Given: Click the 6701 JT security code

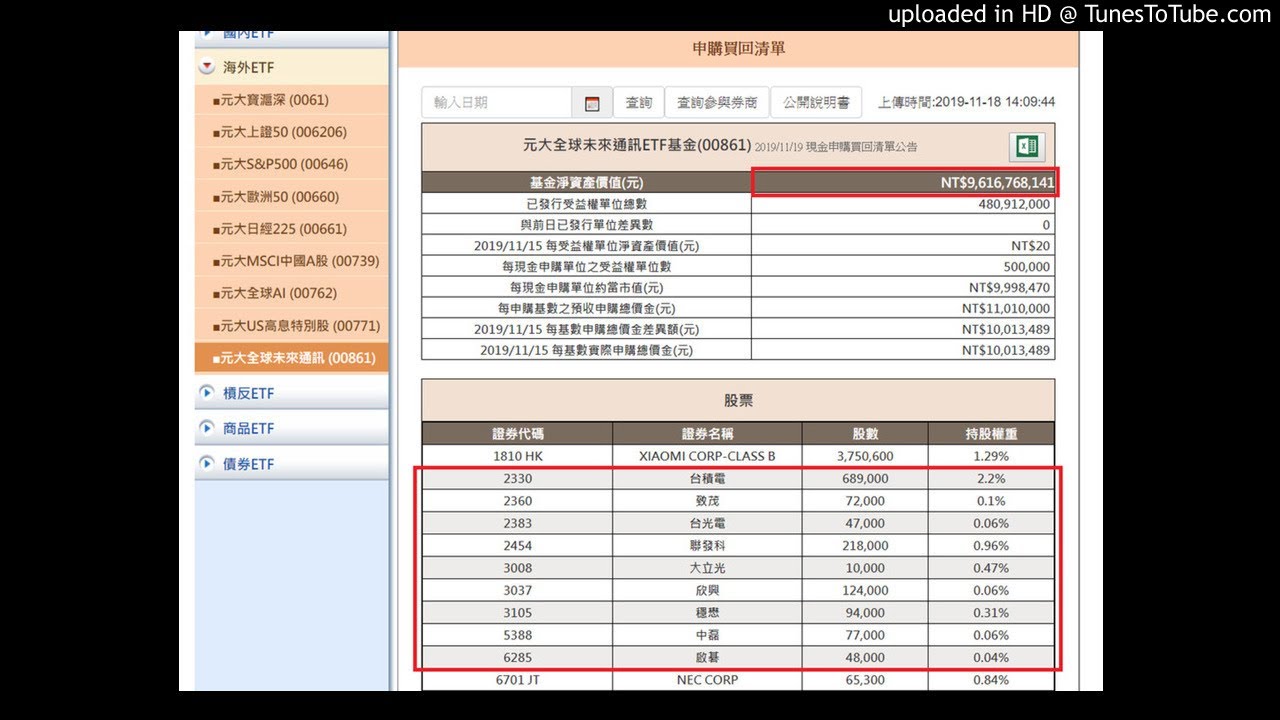Looking at the screenshot, I should coord(517,680).
